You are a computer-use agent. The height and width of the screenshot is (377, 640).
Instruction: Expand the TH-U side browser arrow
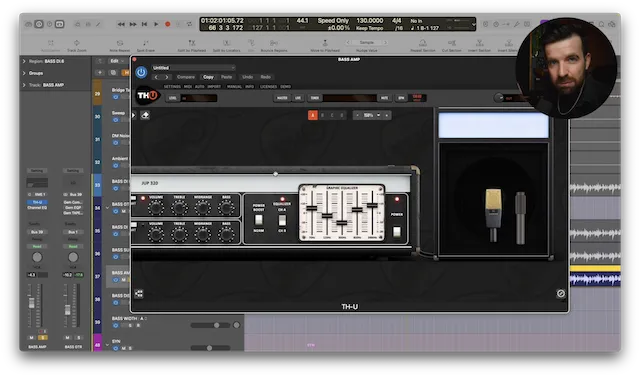(x=133, y=115)
